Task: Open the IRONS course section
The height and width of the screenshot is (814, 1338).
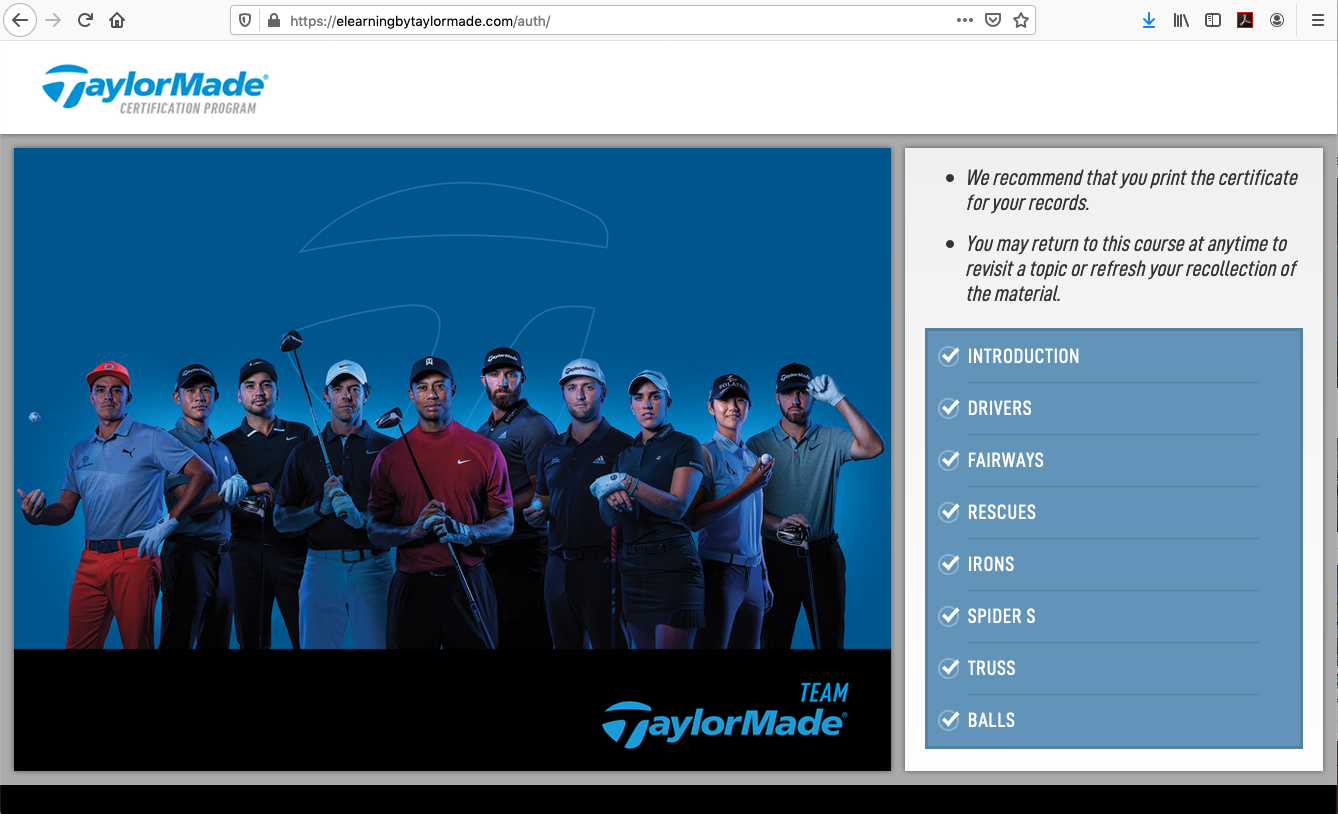Action: (x=991, y=564)
